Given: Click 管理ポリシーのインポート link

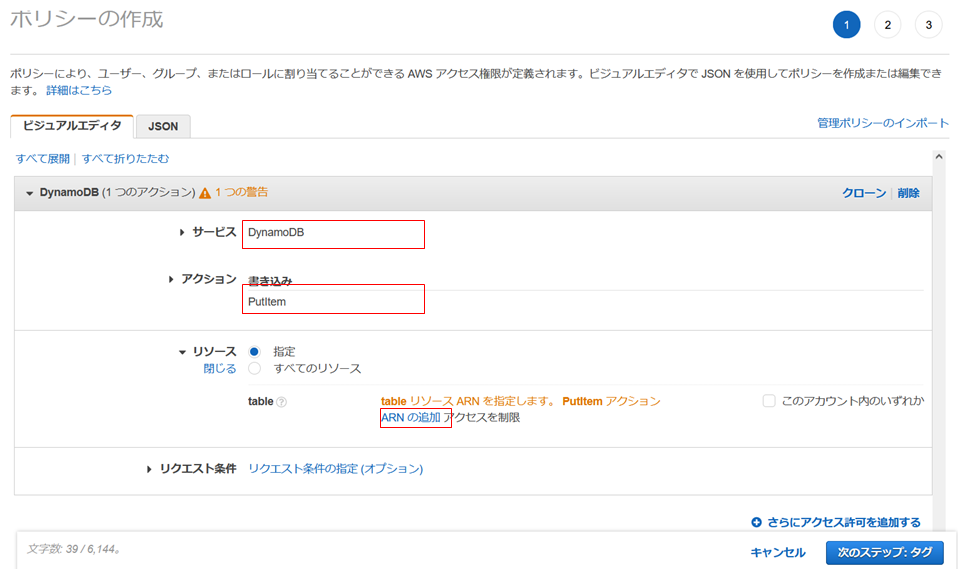Looking at the screenshot, I should click(x=883, y=123).
